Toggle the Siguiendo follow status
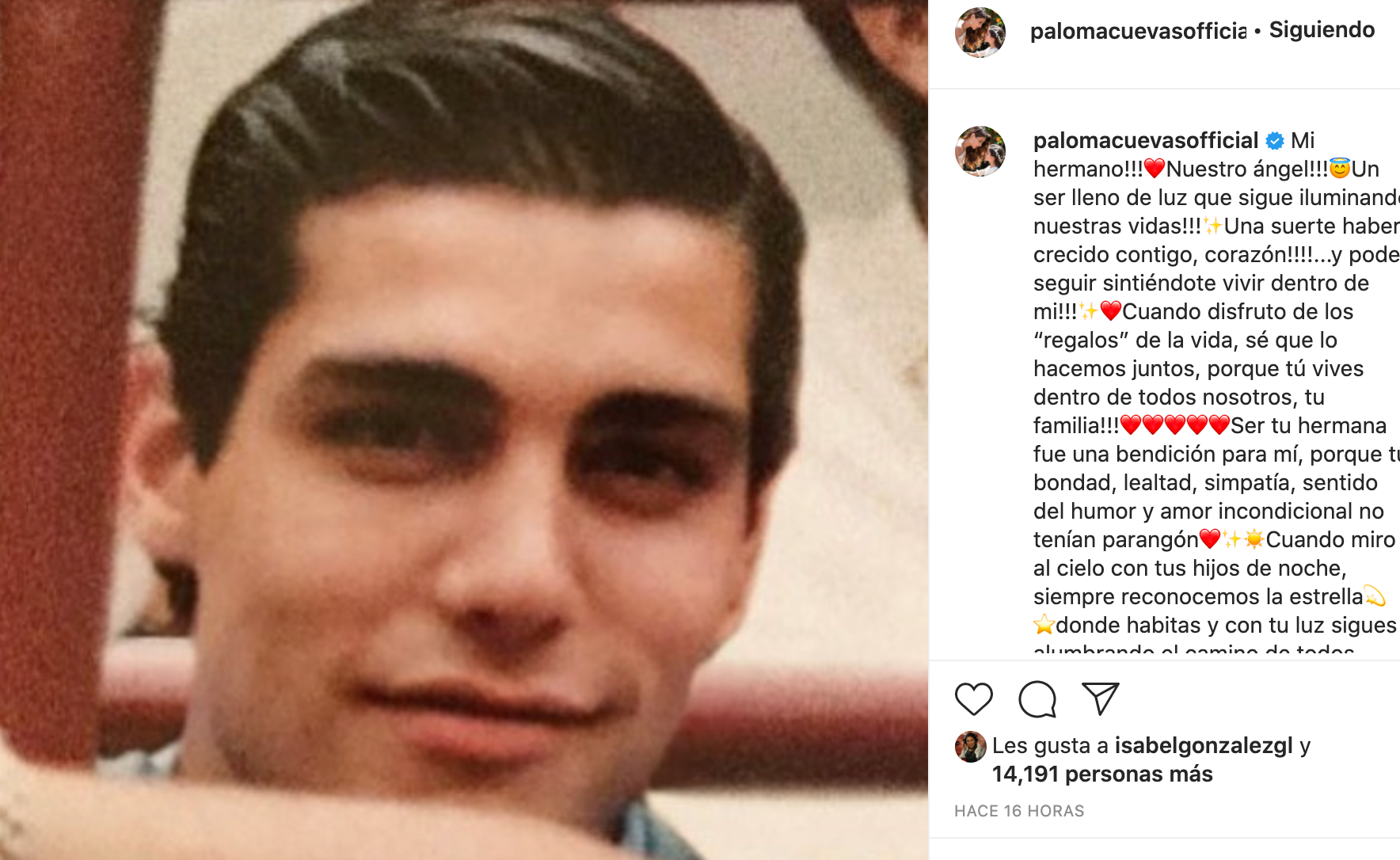The height and width of the screenshot is (860, 1400). [x=1322, y=30]
